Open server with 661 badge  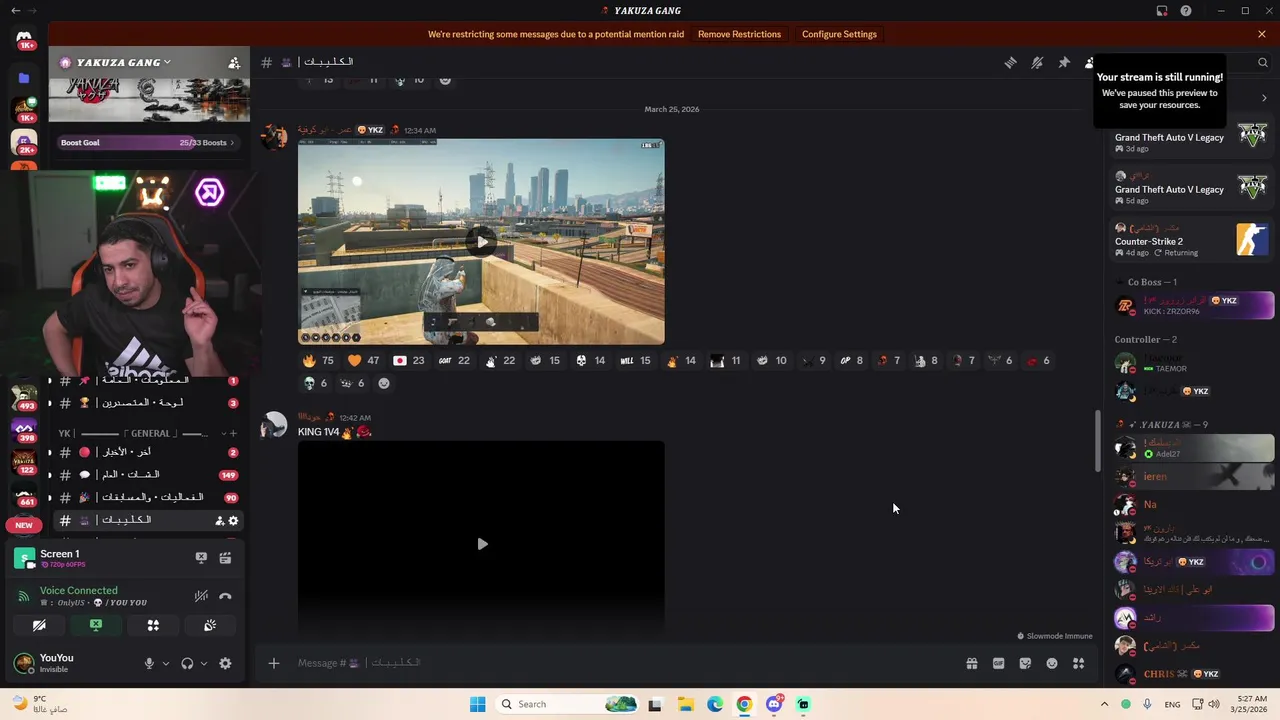(x=24, y=495)
